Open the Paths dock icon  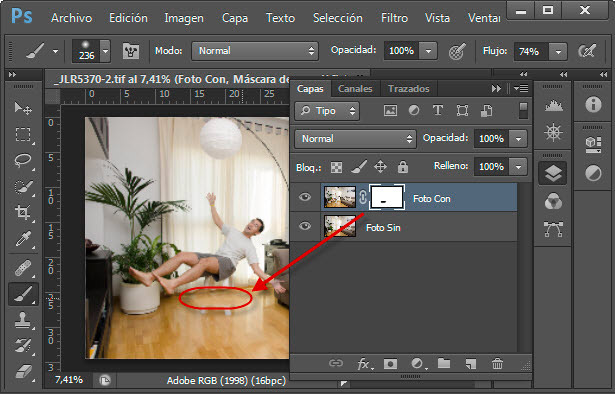click(x=553, y=229)
